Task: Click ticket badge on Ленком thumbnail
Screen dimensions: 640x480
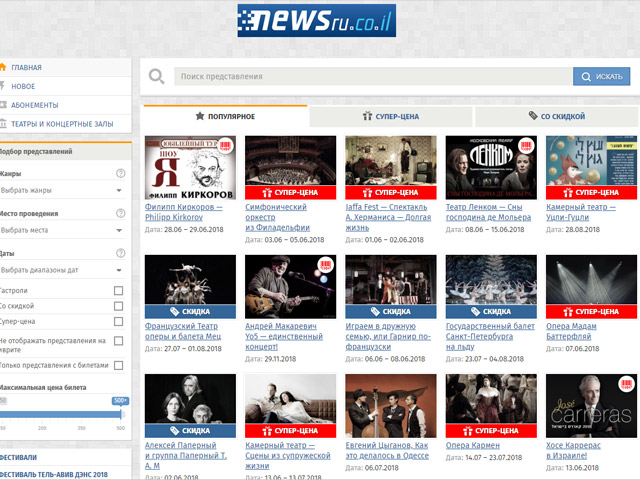Action: (527, 146)
